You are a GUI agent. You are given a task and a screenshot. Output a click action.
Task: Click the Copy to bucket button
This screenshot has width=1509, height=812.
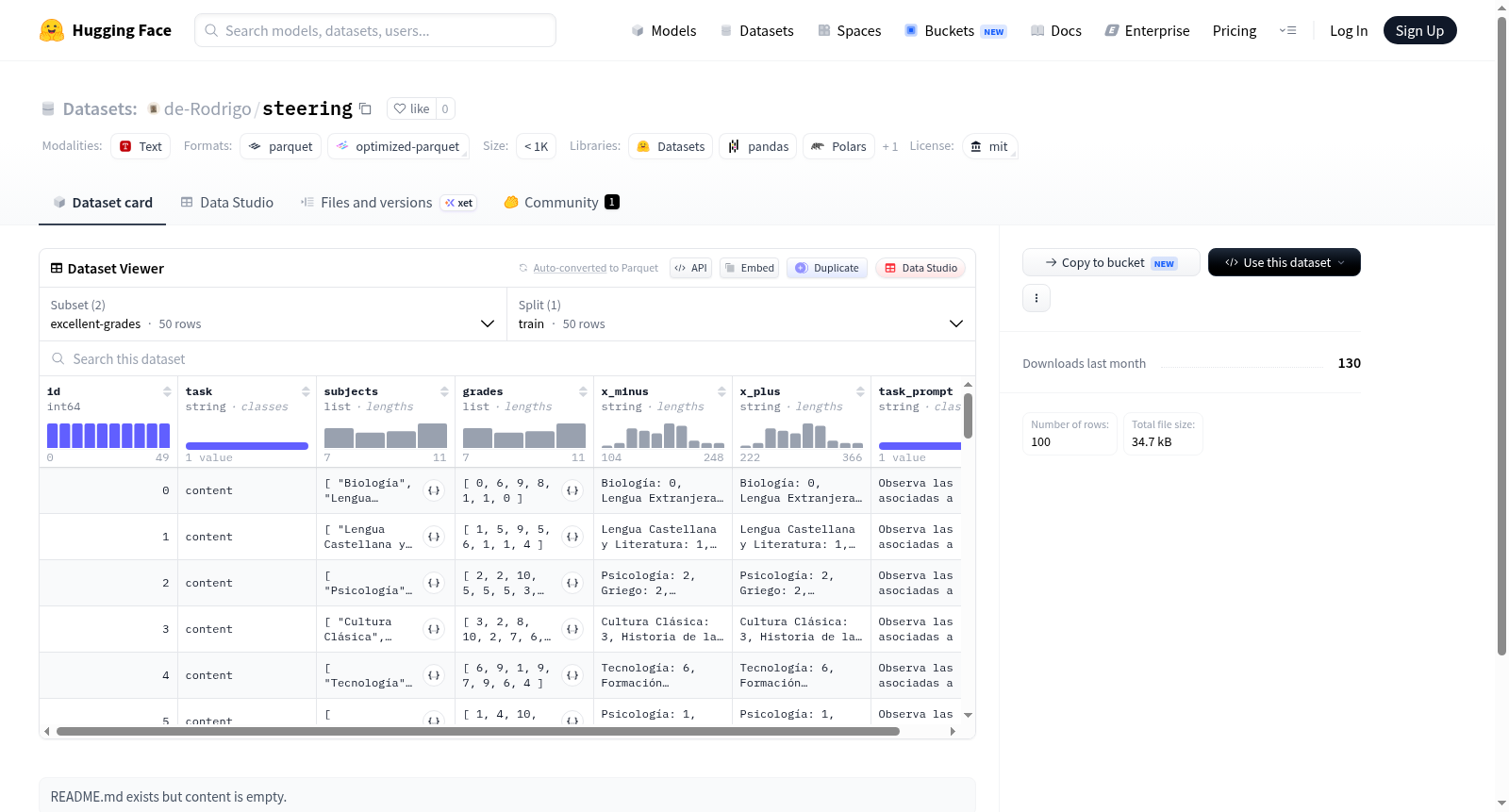1111,262
